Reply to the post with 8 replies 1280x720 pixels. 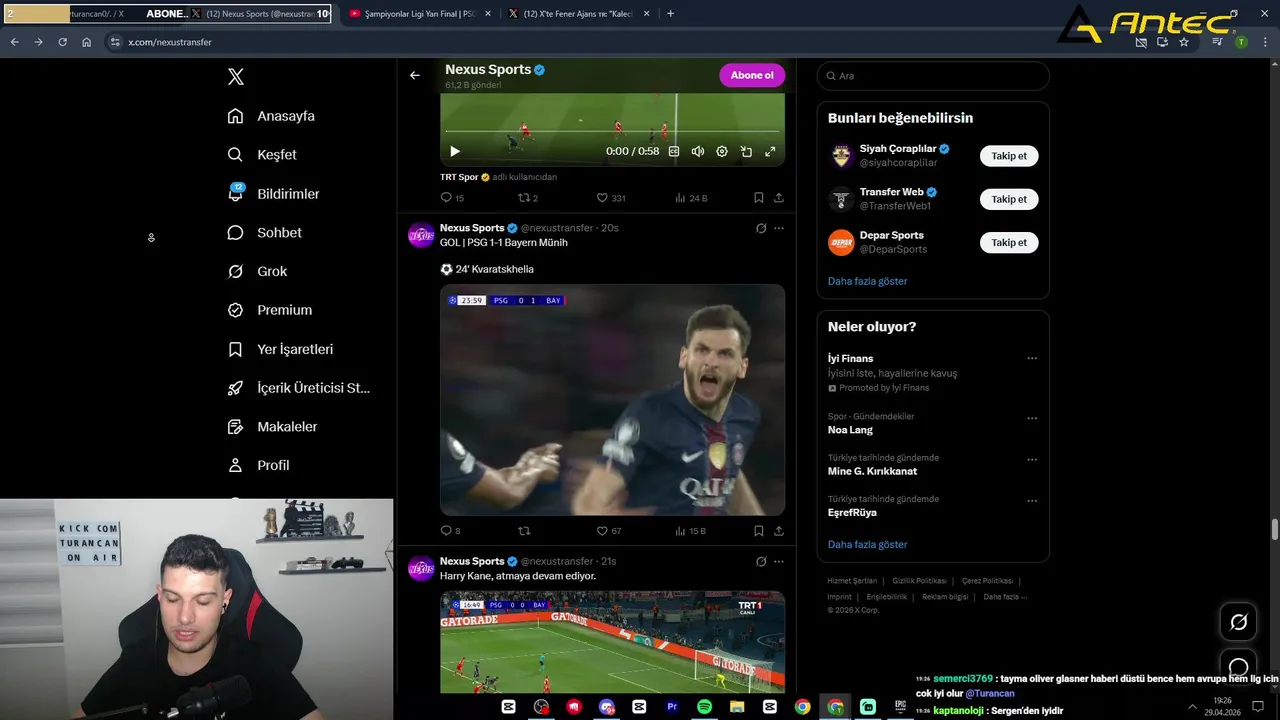tap(451, 531)
